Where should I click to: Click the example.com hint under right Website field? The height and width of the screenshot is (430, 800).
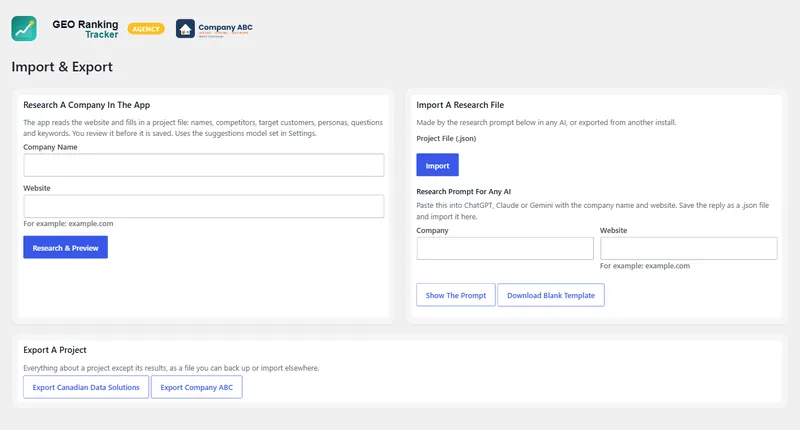645,266
